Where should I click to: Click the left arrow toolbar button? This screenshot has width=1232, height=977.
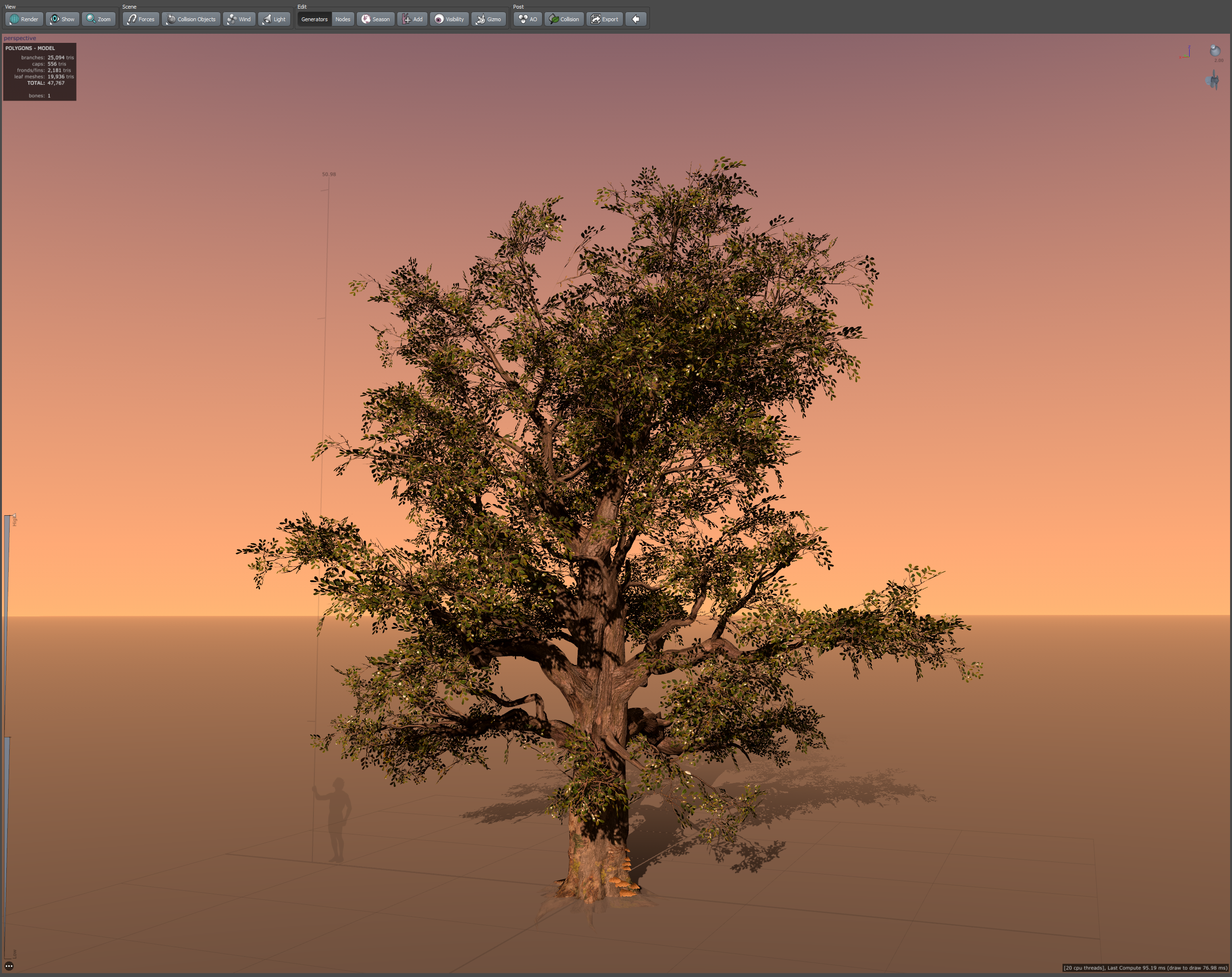tap(635, 19)
